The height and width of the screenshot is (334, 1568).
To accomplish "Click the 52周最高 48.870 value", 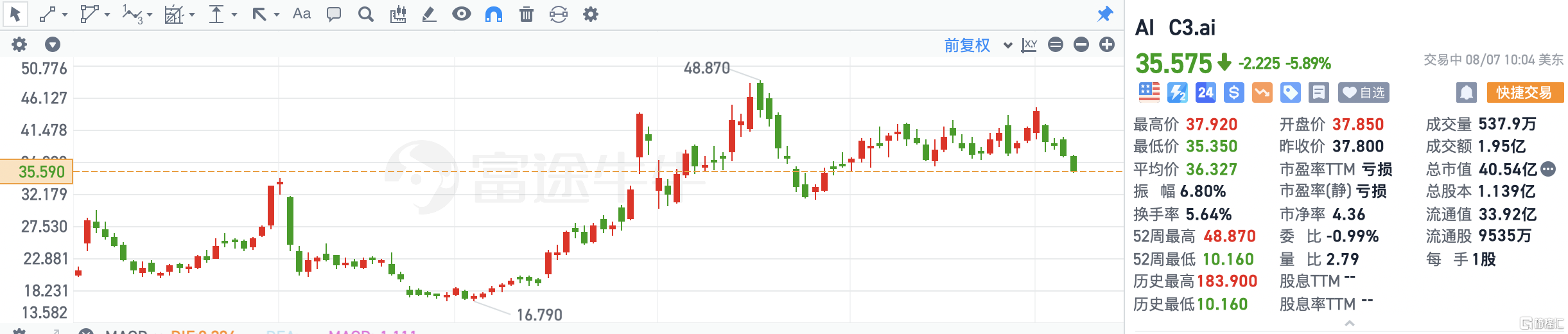I will click(1229, 236).
